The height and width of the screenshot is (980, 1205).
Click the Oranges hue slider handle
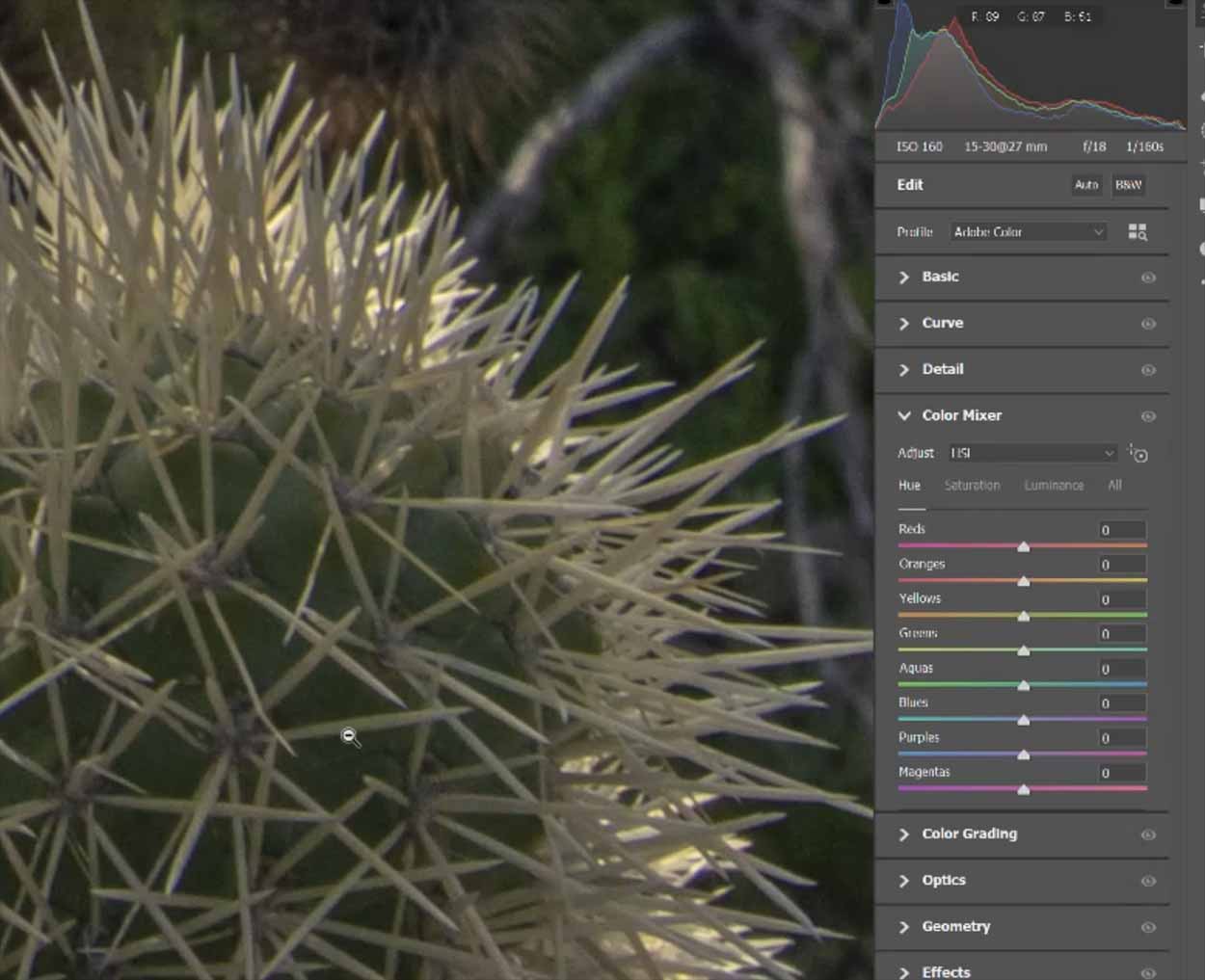tap(1024, 581)
